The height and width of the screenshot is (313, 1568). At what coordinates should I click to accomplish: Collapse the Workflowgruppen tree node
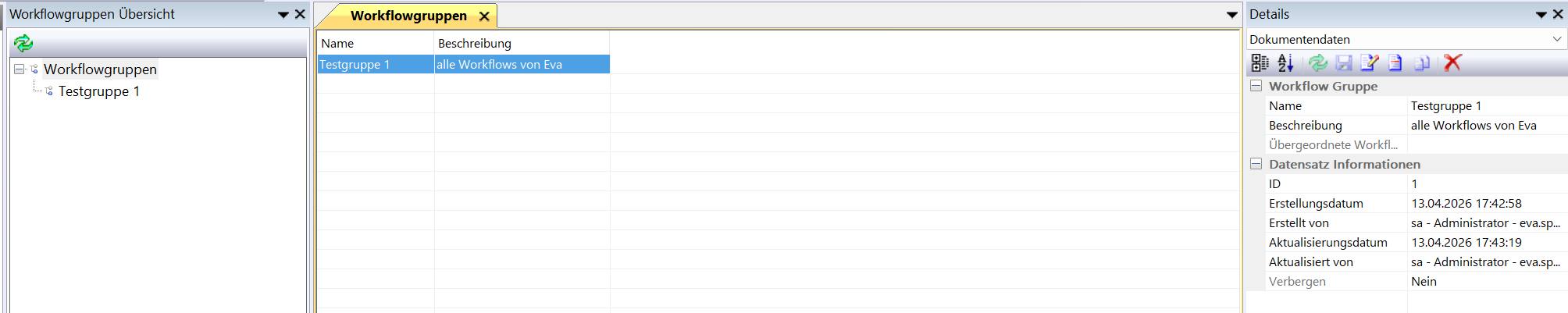[20, 69]
